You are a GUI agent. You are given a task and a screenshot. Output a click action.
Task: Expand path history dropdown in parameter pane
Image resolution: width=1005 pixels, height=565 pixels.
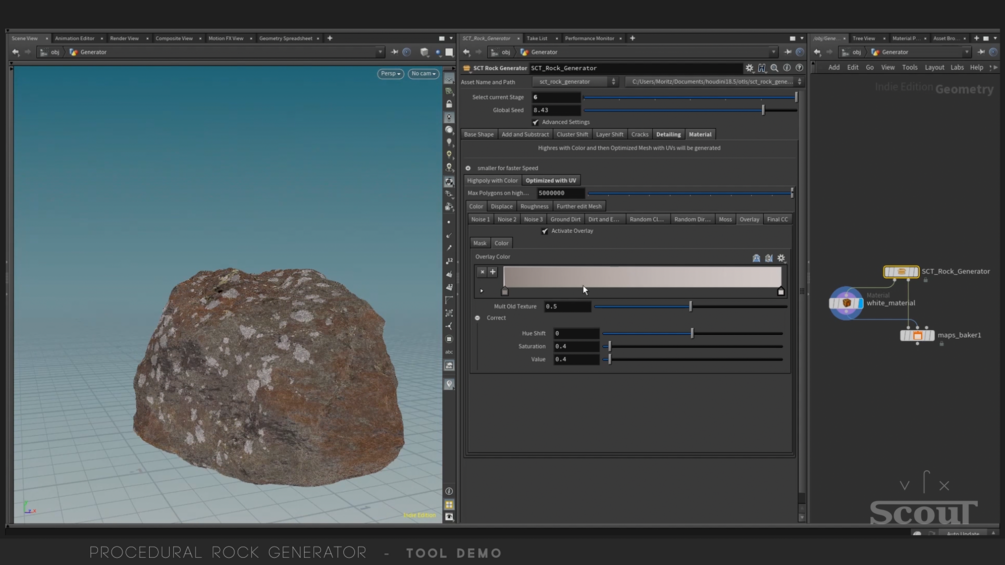774,53
